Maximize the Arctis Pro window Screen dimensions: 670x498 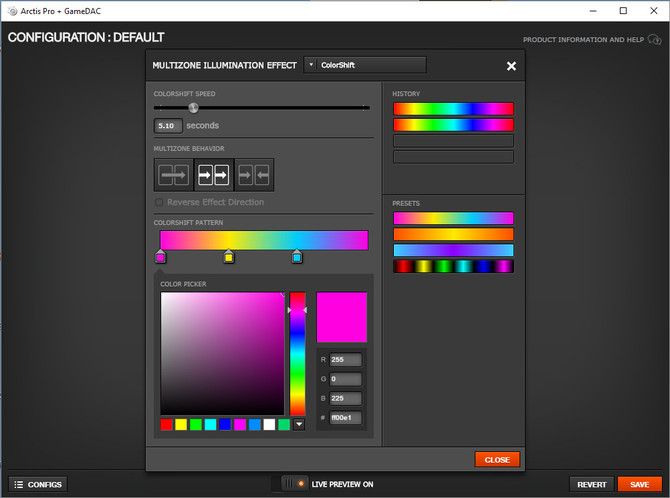click(x=623, y=11)
